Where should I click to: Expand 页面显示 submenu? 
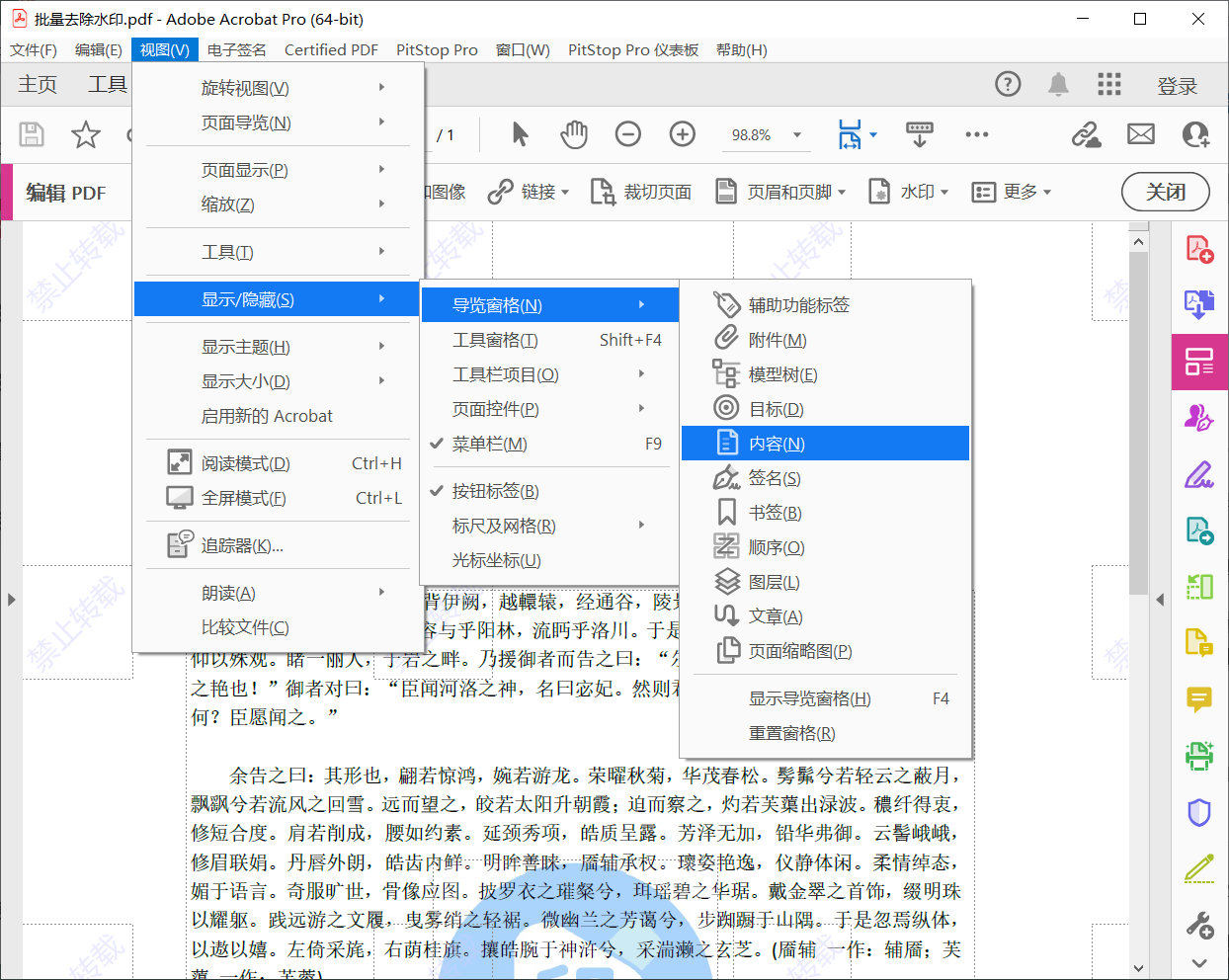(x=278, y=170)
